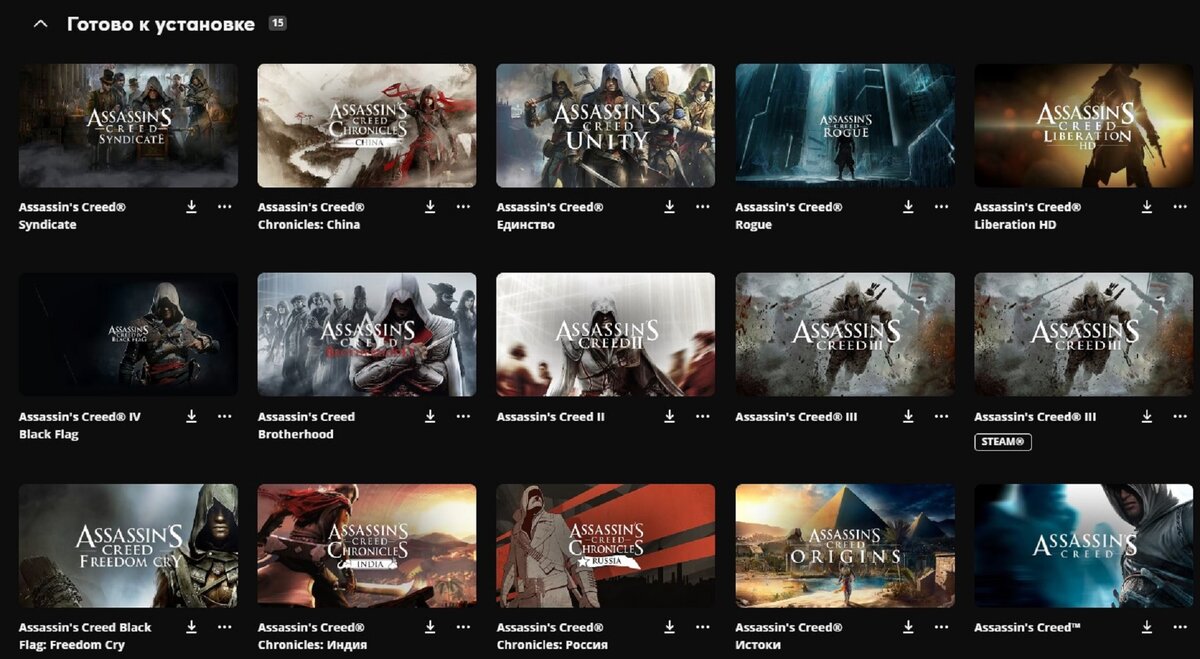
Task: Click the 15 games count badge
Action: [277, 23]
